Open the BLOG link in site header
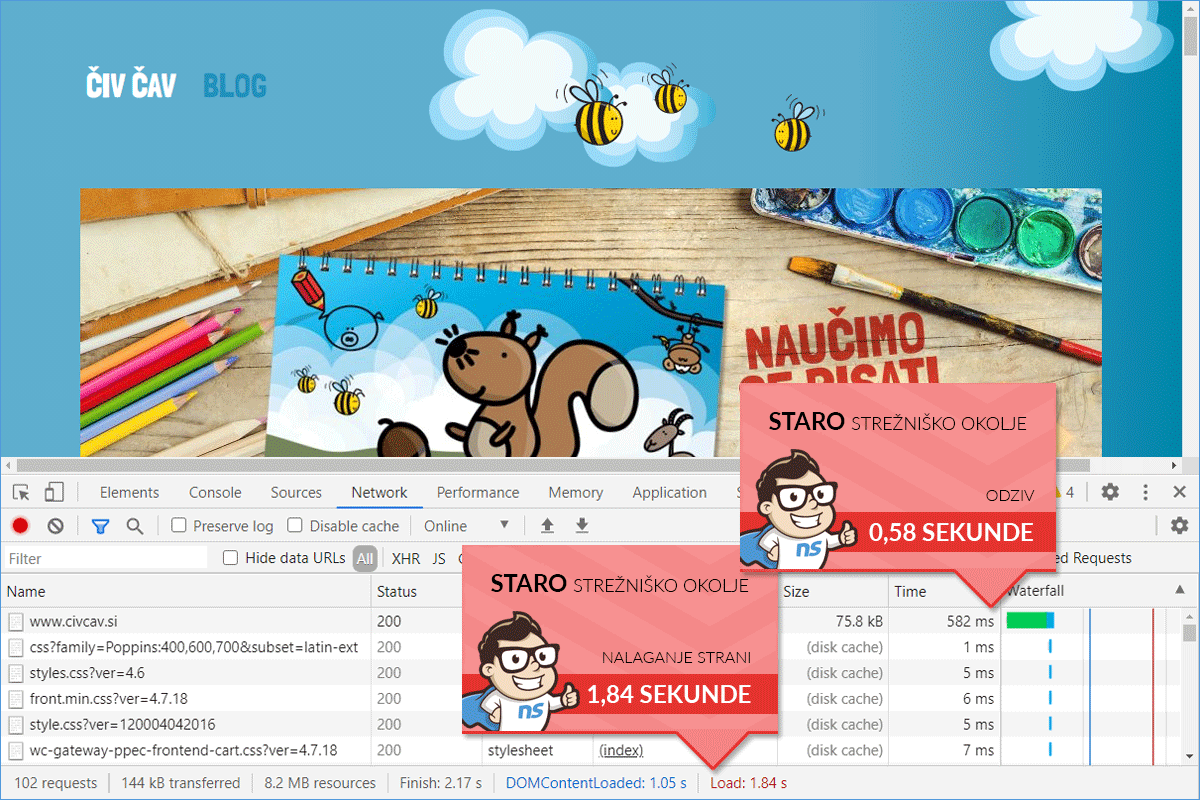The image size is (1200, 800). coord(235,86)
